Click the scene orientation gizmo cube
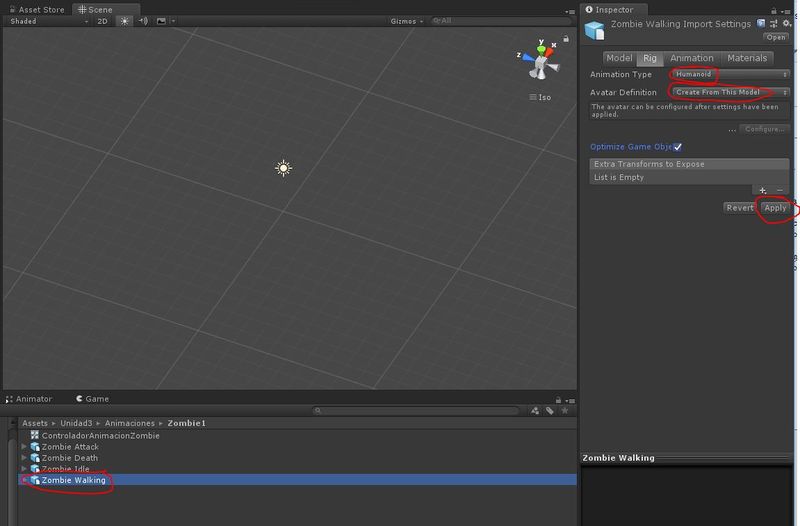 coord(539,65)
